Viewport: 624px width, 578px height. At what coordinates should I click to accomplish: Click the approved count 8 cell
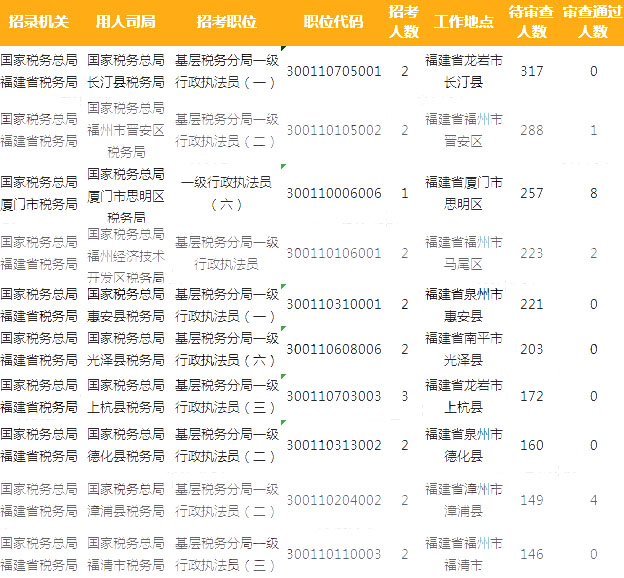pos(593,193)
